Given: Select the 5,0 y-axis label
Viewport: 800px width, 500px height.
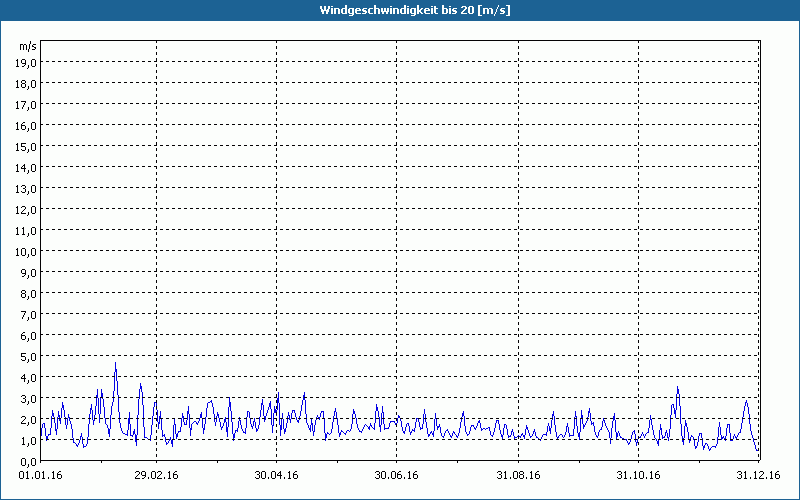Looking at the screenshot, I should click(x=29, y=357).
